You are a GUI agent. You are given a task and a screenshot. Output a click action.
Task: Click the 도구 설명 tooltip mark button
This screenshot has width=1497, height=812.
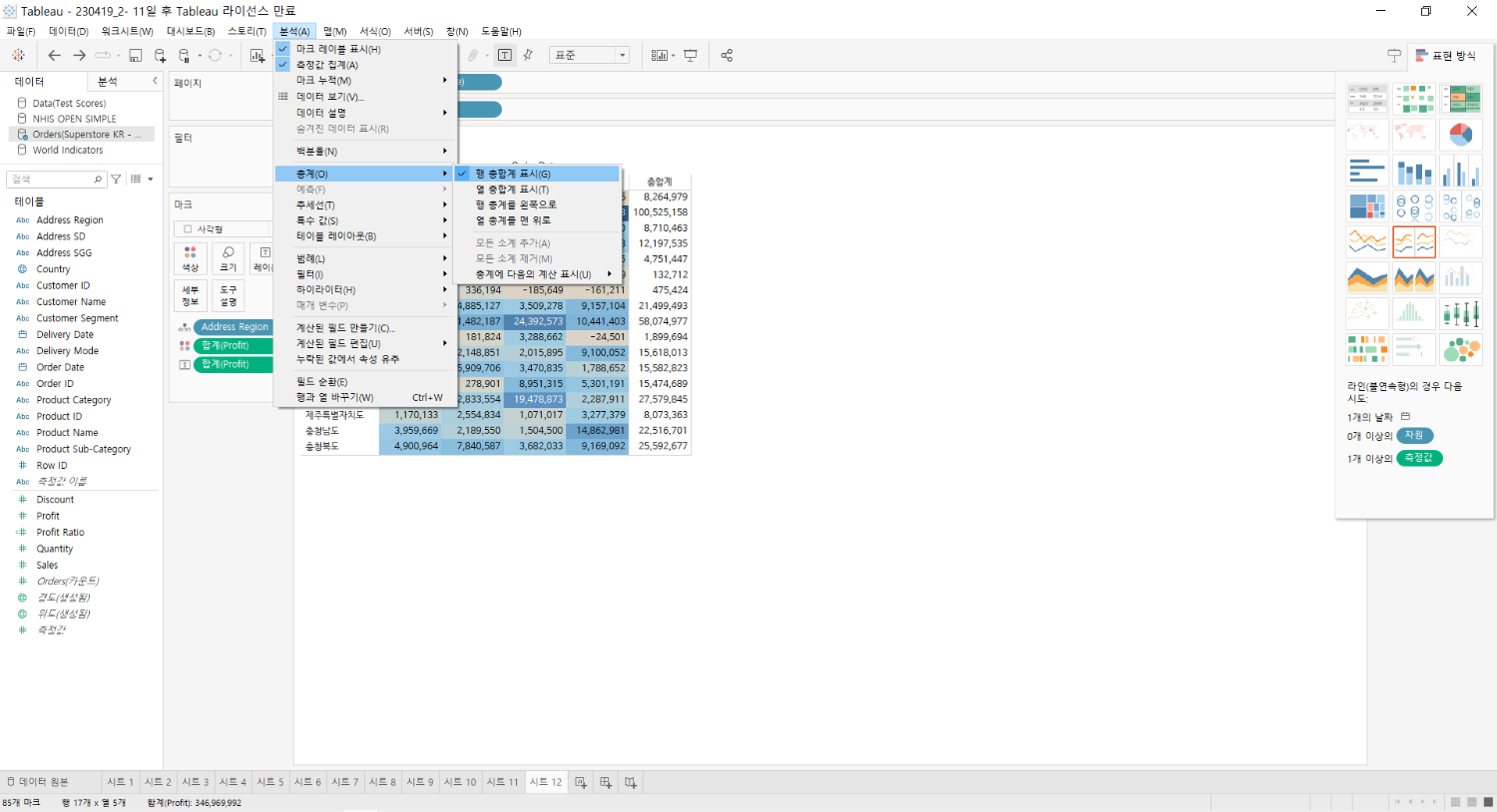point(229,296)
